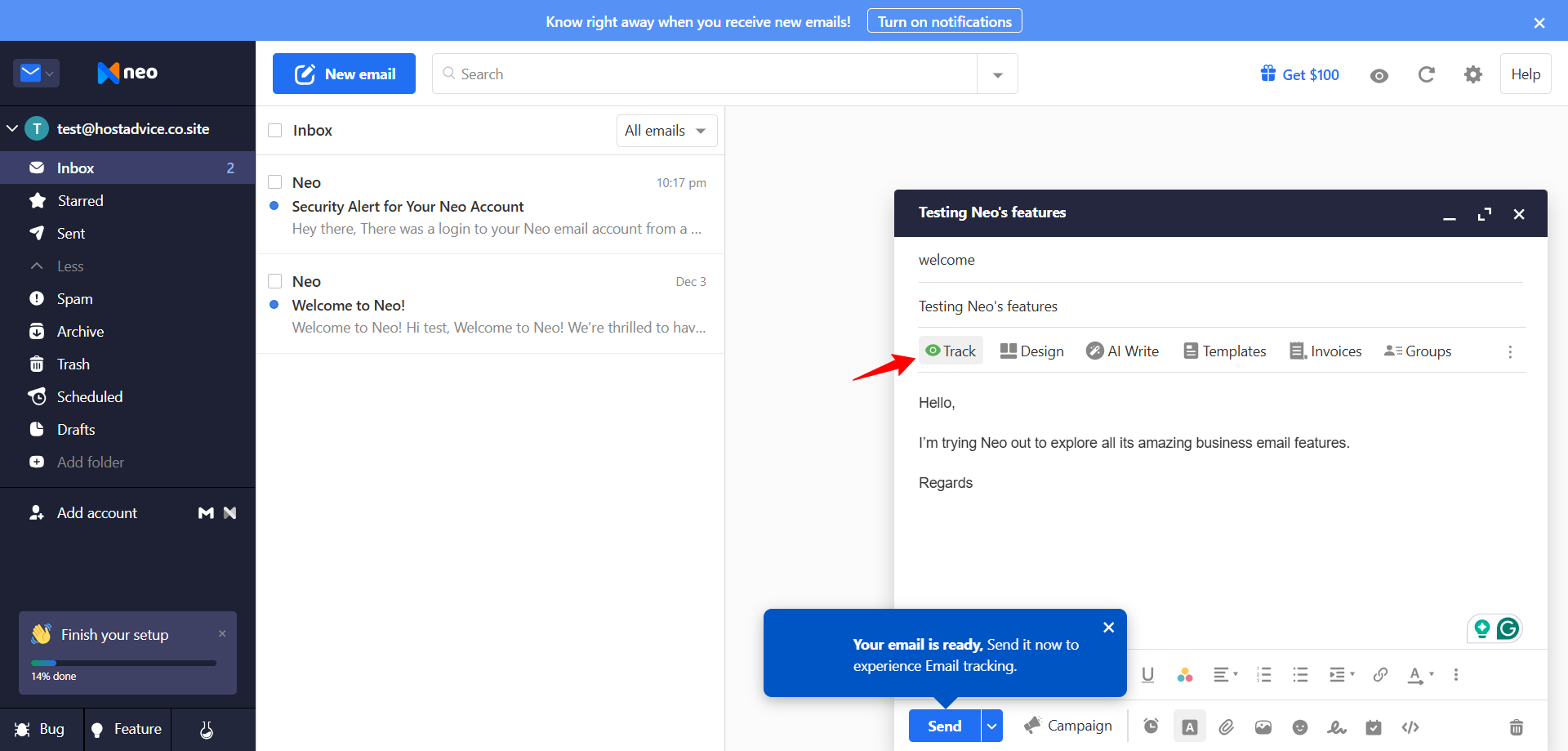Insert an image with picture icon
This screenshot has width=1568, height=751.
click(1263, 726)
